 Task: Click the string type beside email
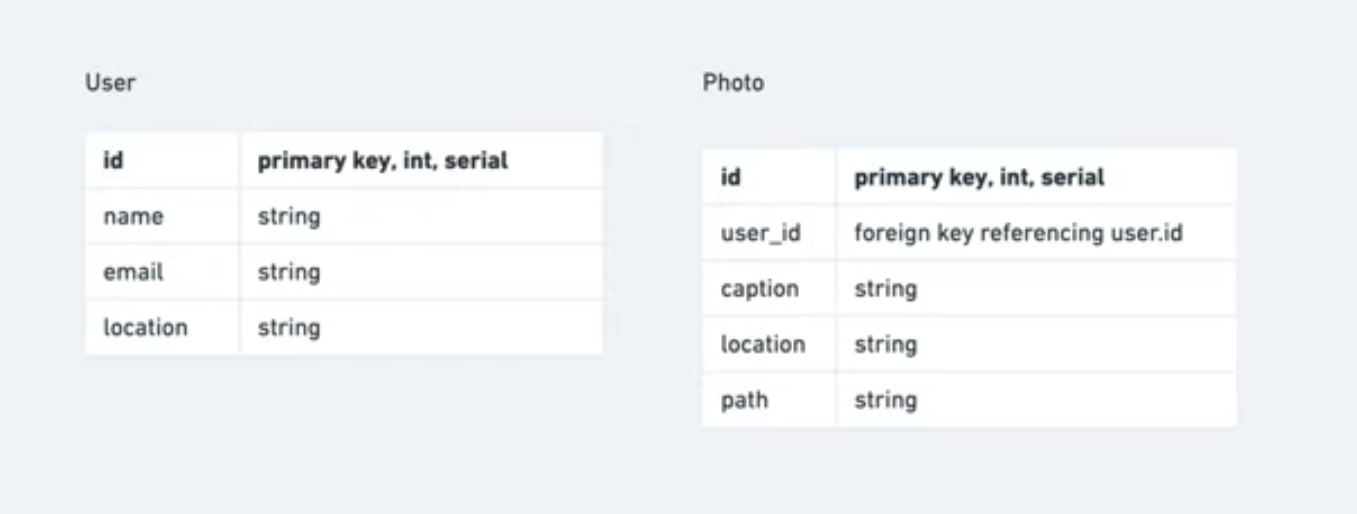[x=289, y=272]
